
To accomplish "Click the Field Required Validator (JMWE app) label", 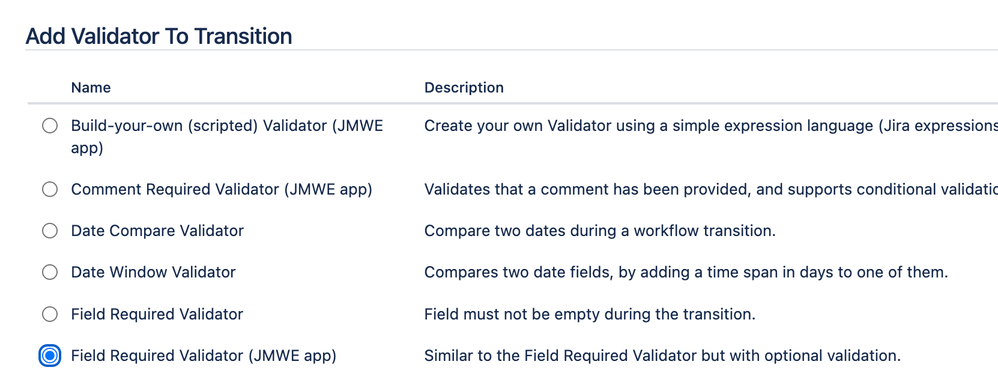I will (x=204, y=356).
